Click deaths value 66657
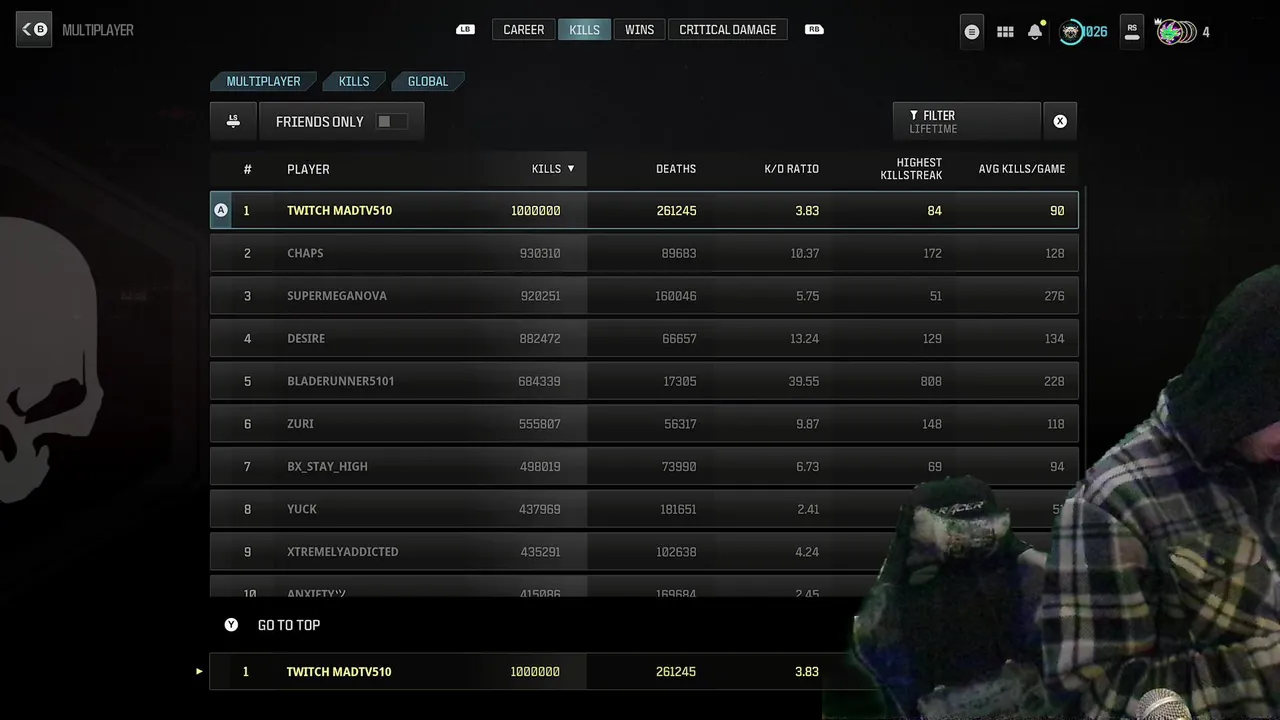The width and height of the screenshot is (1280, 720). point(679,338)
